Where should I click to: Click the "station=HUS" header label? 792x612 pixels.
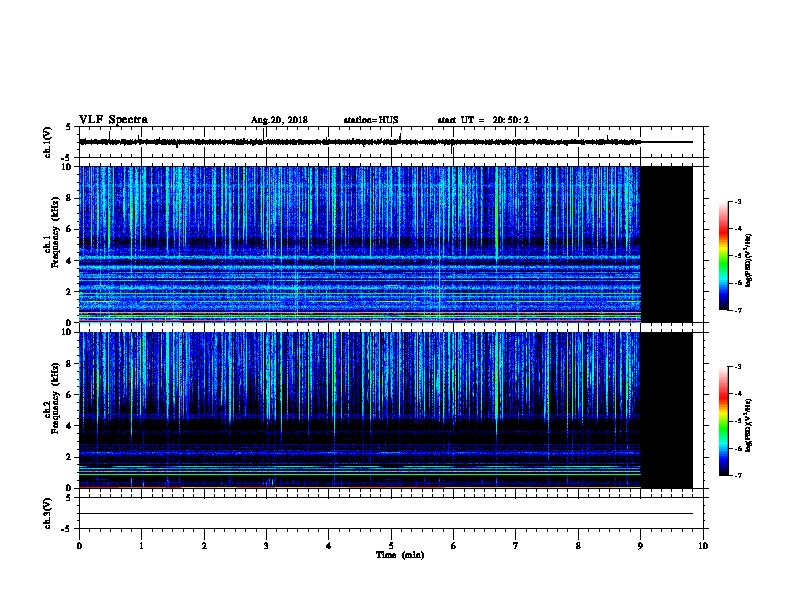371,120
